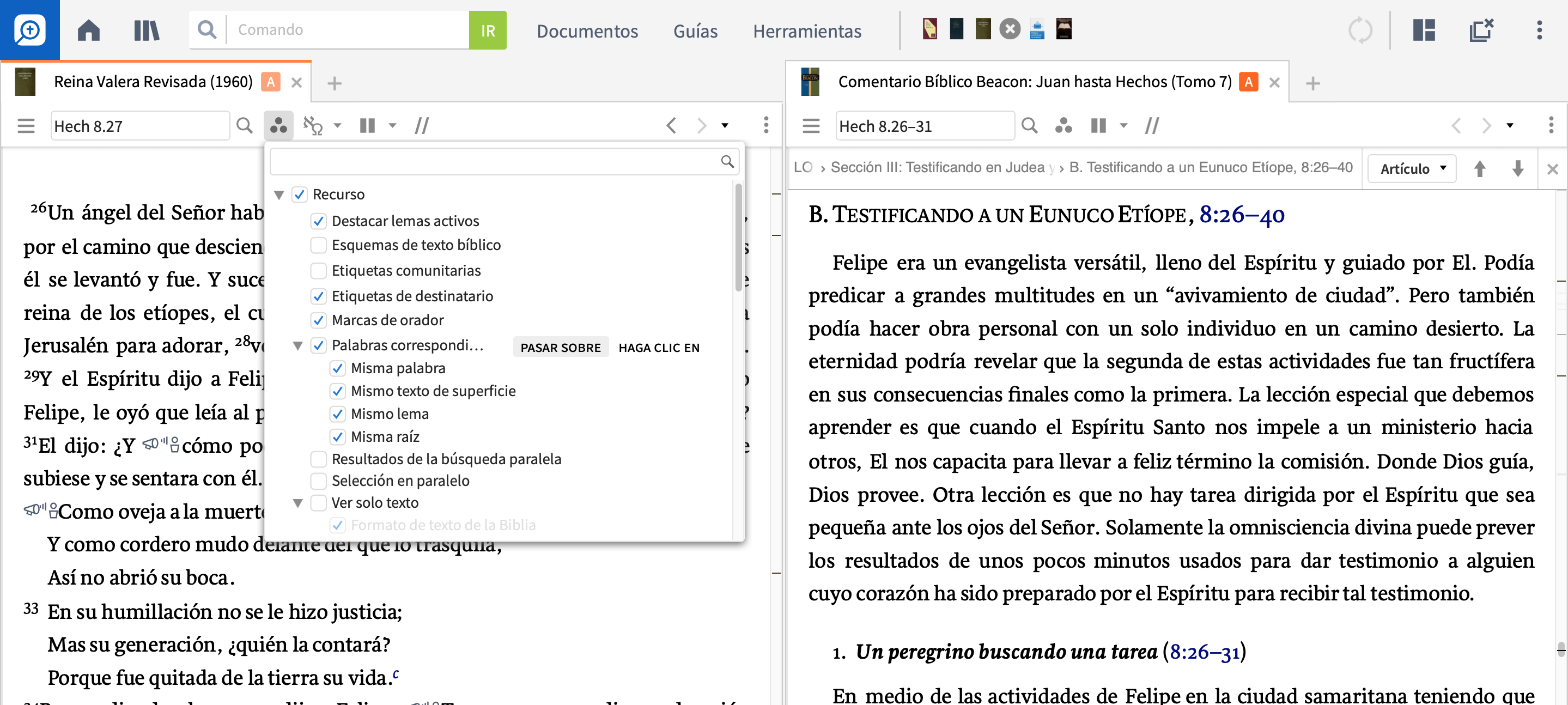
Task: Select the Reina Valera Revisada (1960) tab
Action: pos(154,82)
